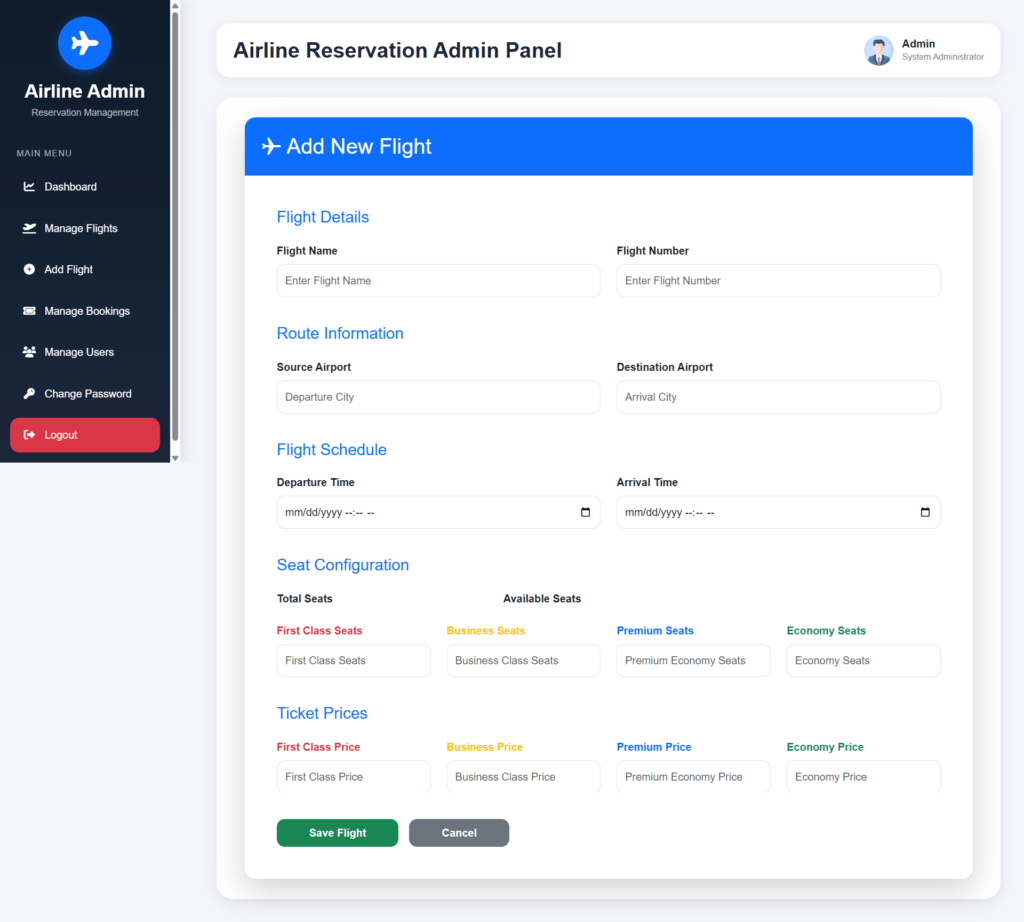Click the sidebar scrollbar thumb
The image size is (1024, 922).
175,227
